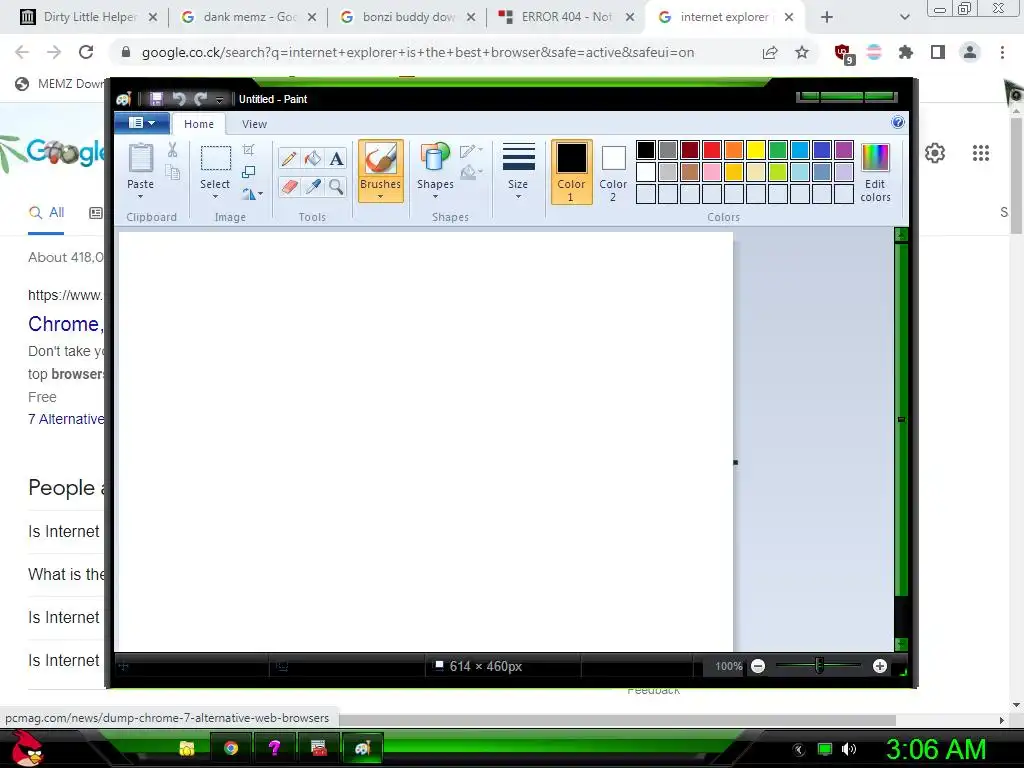Select Color 1 foreground button
Screen dimensions: 1024x768
[571, 172]
